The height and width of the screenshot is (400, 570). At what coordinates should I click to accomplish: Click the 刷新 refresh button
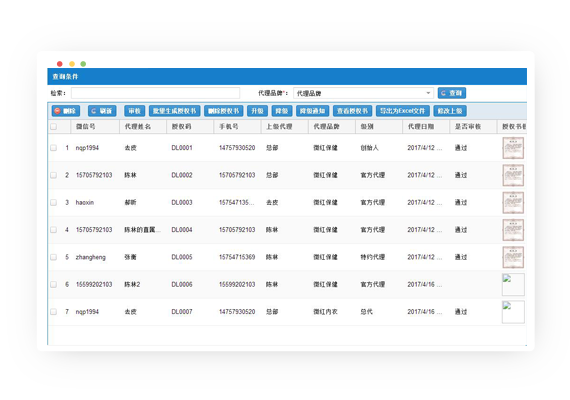[102, 111]
